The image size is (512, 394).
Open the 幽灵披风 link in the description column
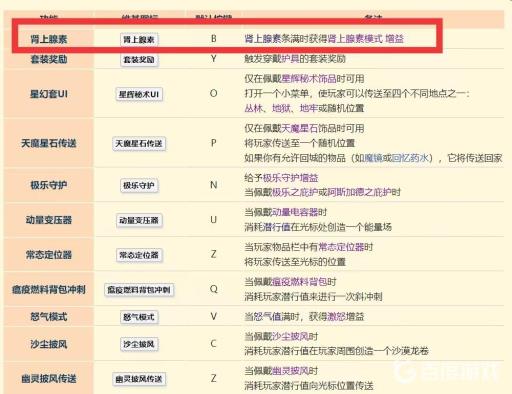(x=290, y=371)
